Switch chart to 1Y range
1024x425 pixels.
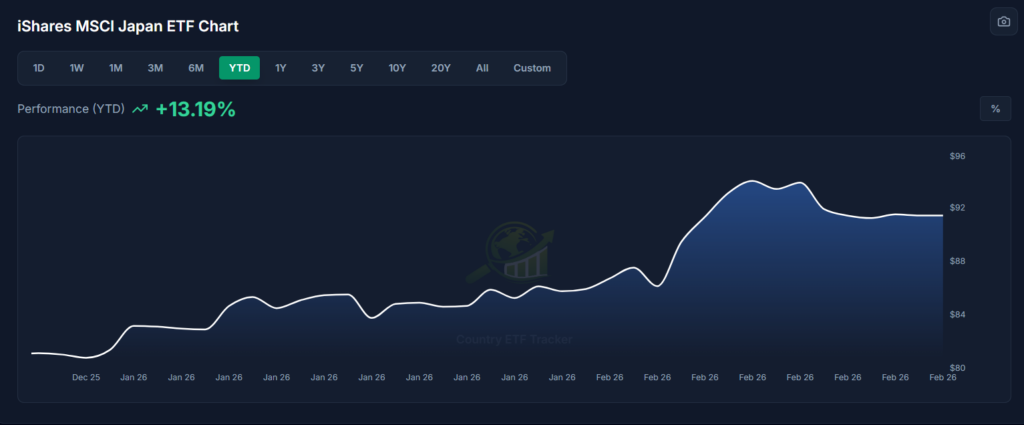click(x=280, y=68)
